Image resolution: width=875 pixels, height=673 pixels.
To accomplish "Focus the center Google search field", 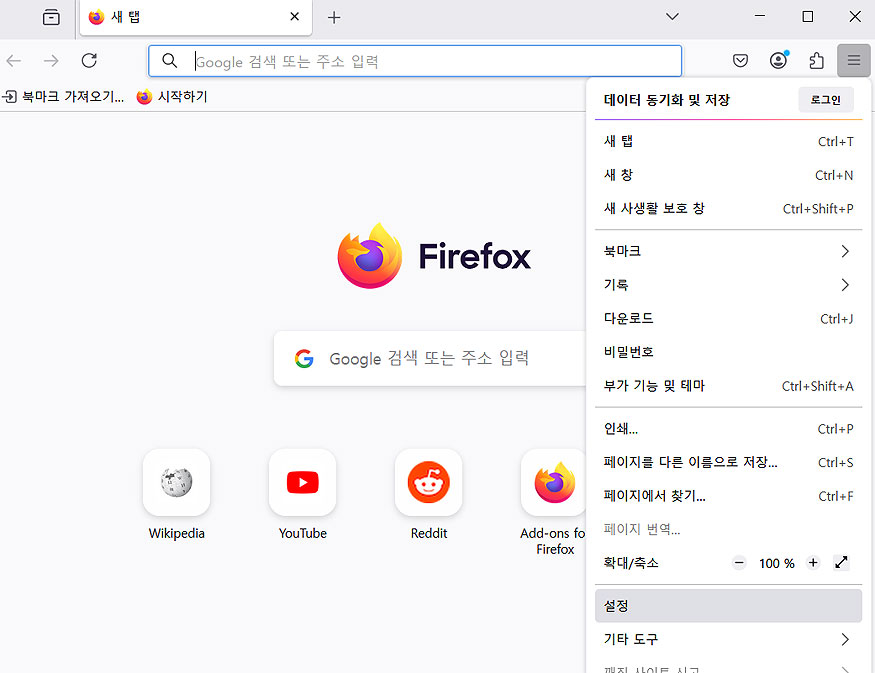I will (430, 358).
